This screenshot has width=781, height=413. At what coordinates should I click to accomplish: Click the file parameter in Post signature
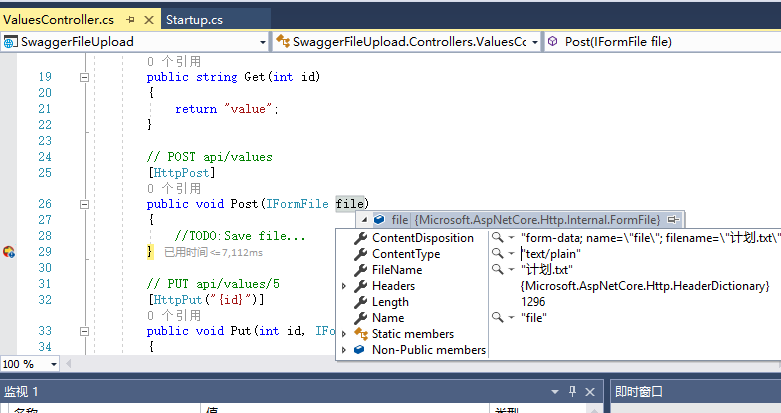click(x=350, y=204)
